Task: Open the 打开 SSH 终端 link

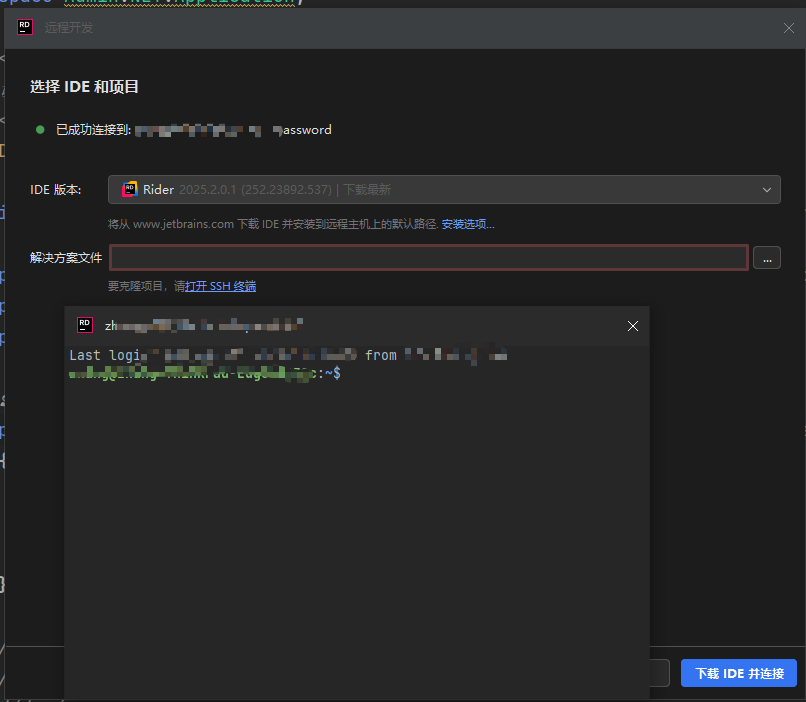Action: coord(220,286)
